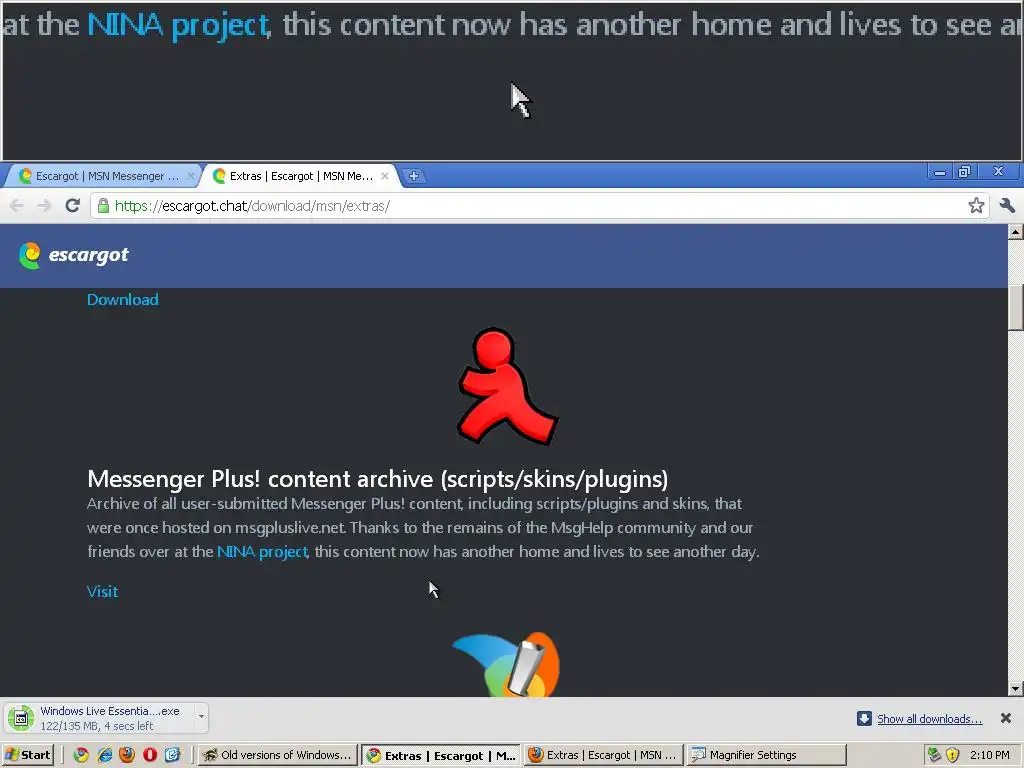
Task: Click the browser back arrow
Action: [x=17, y=206]
